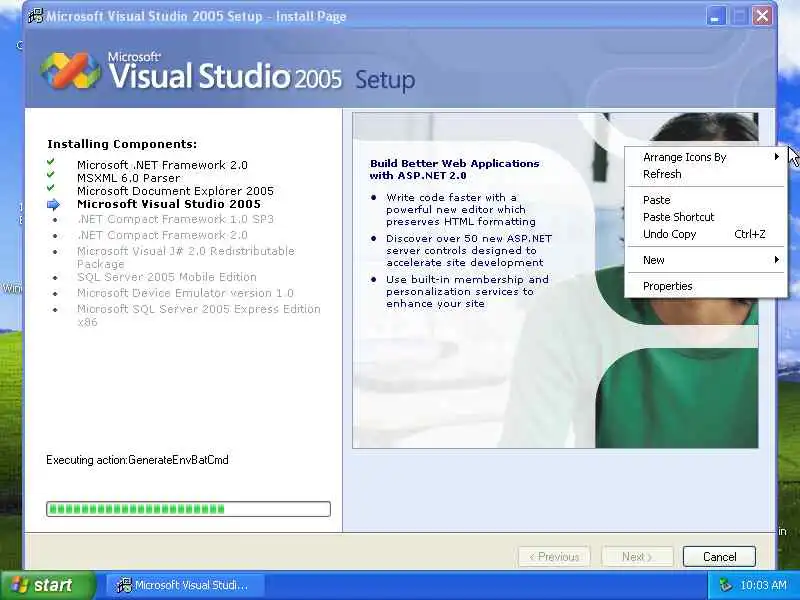Click the SQL Server 2005 Mobile Edition entry
Screen dimensions: 800x600
167,277
